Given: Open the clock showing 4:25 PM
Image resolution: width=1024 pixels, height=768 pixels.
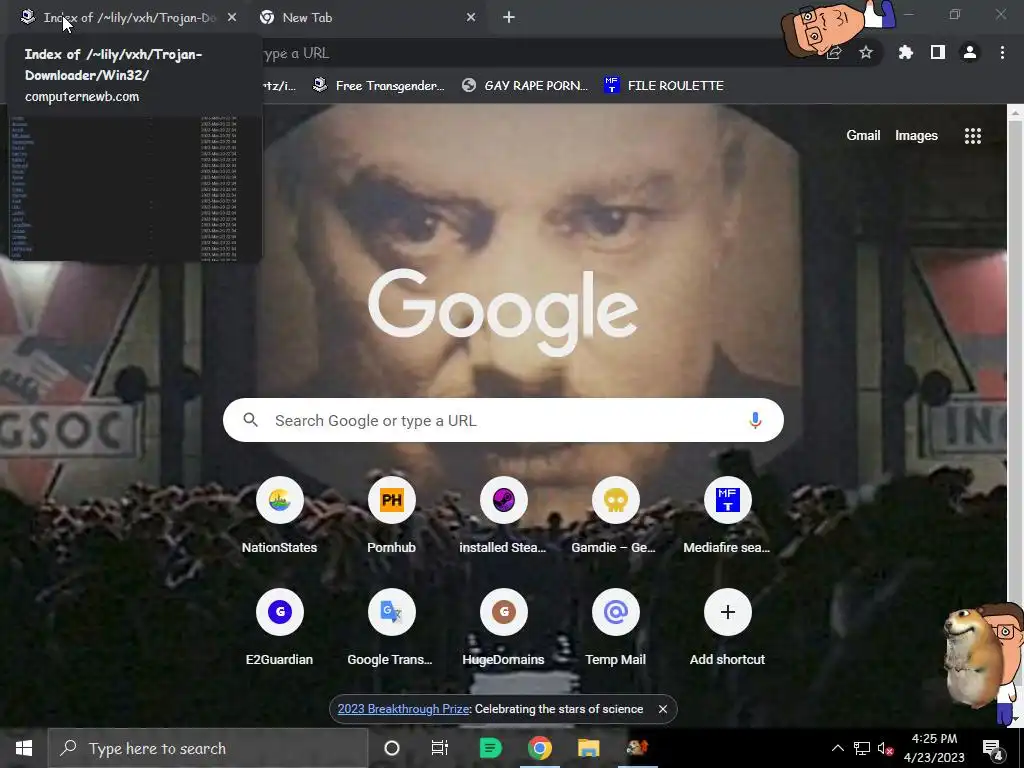Looking at the screenshot, I should (x=935, y=748).
